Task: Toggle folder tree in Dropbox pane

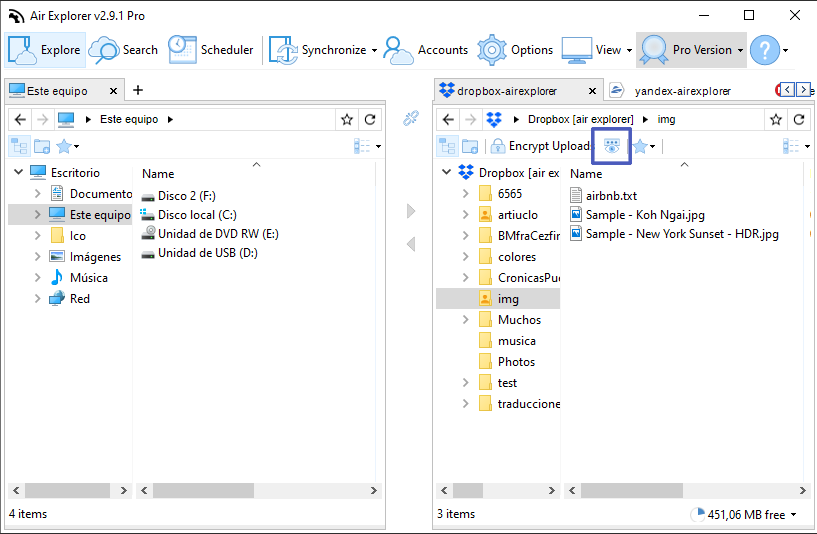Action: point(448,146)
